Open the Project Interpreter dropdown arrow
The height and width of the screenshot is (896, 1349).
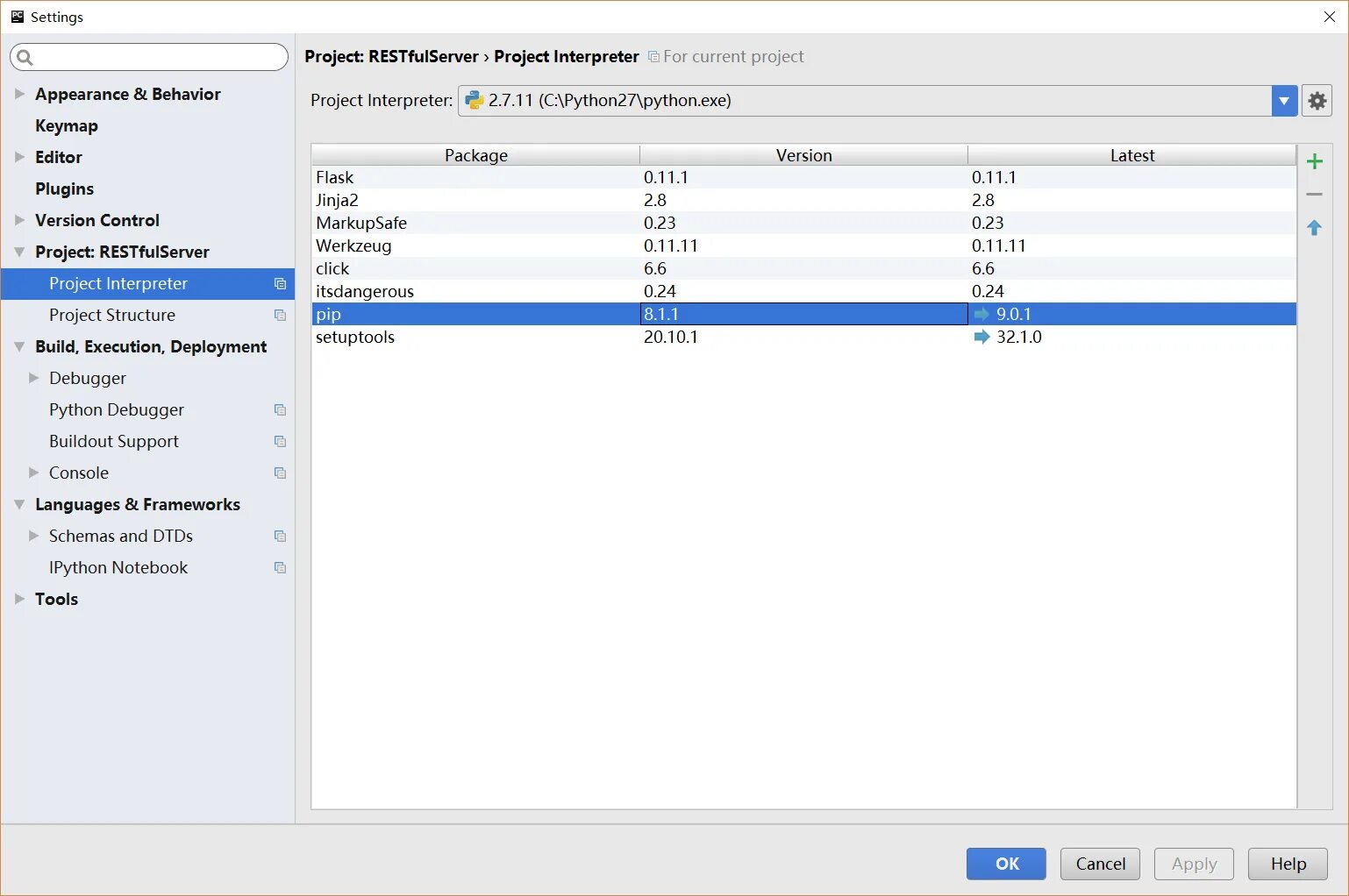(x=1284, y=101)
